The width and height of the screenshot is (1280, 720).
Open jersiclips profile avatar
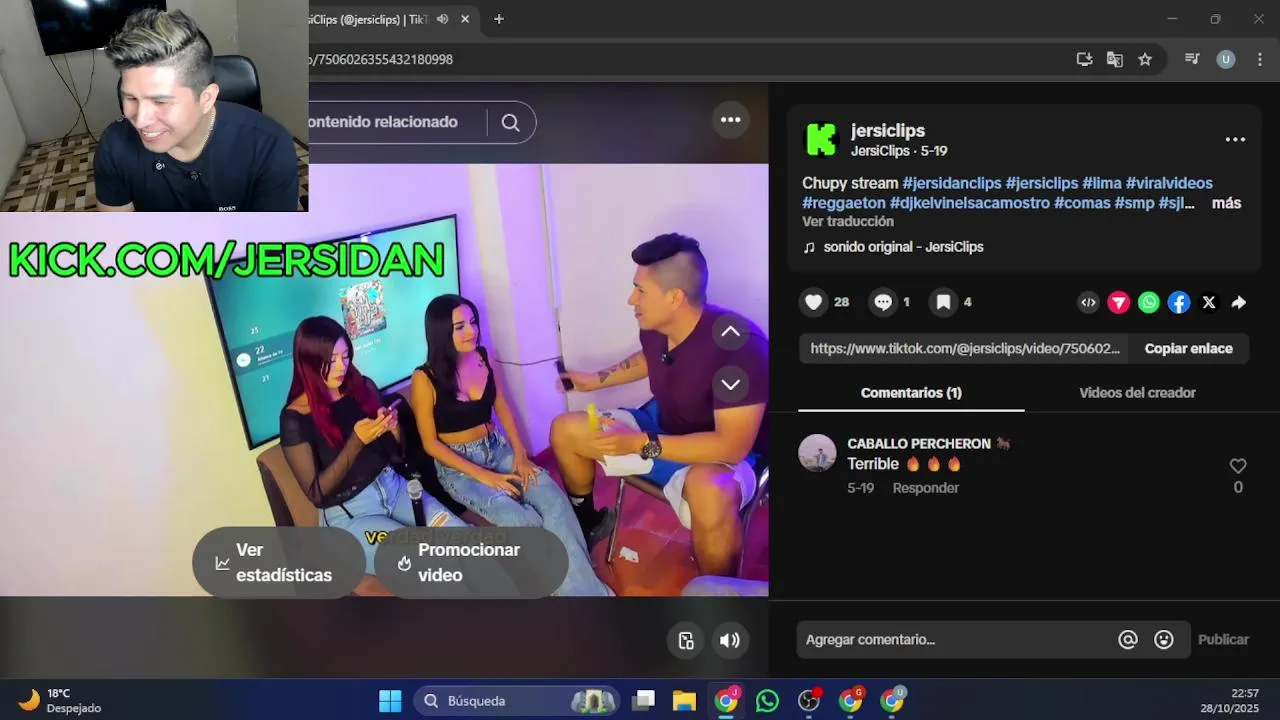click(x=822, y=140)
